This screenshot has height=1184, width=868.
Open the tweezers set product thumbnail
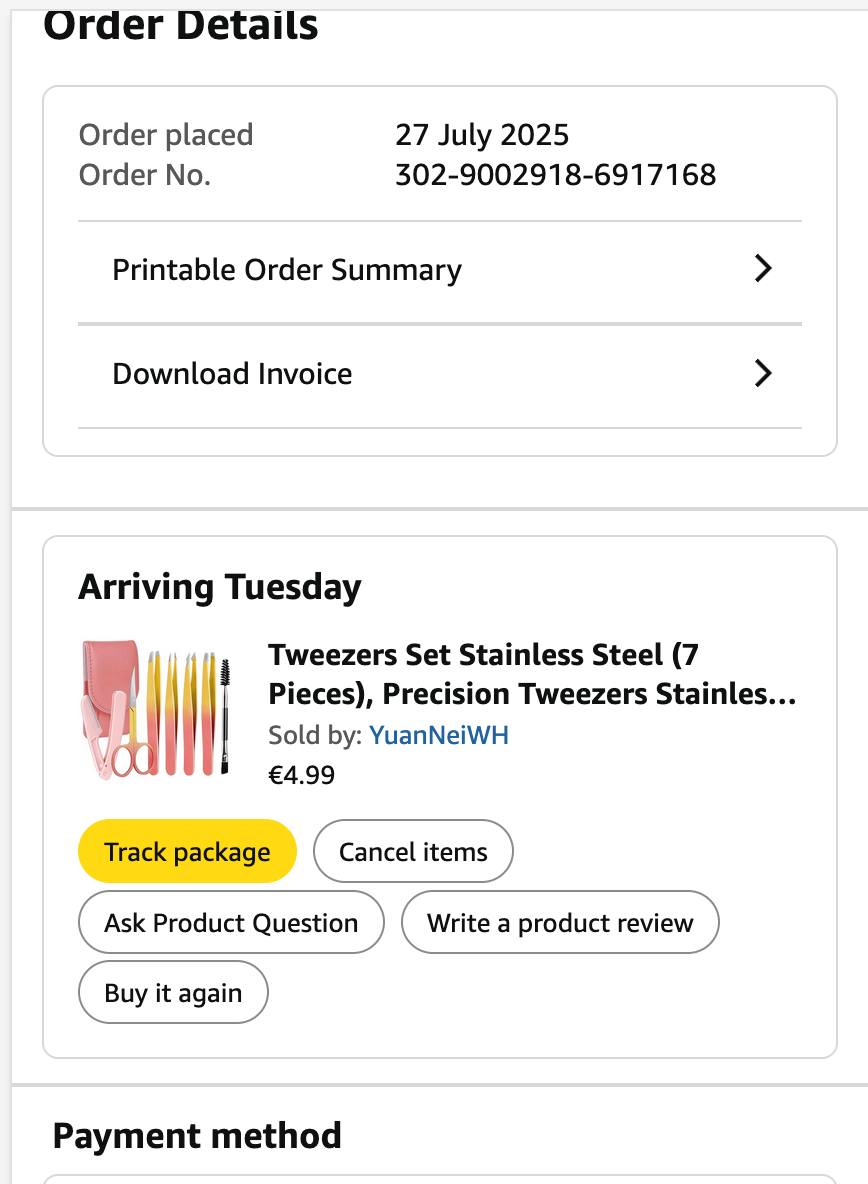[156, 709]
